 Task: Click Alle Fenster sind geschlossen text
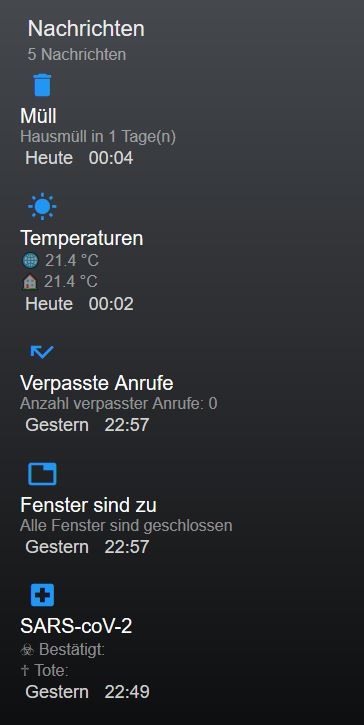(x=126, y=526)
